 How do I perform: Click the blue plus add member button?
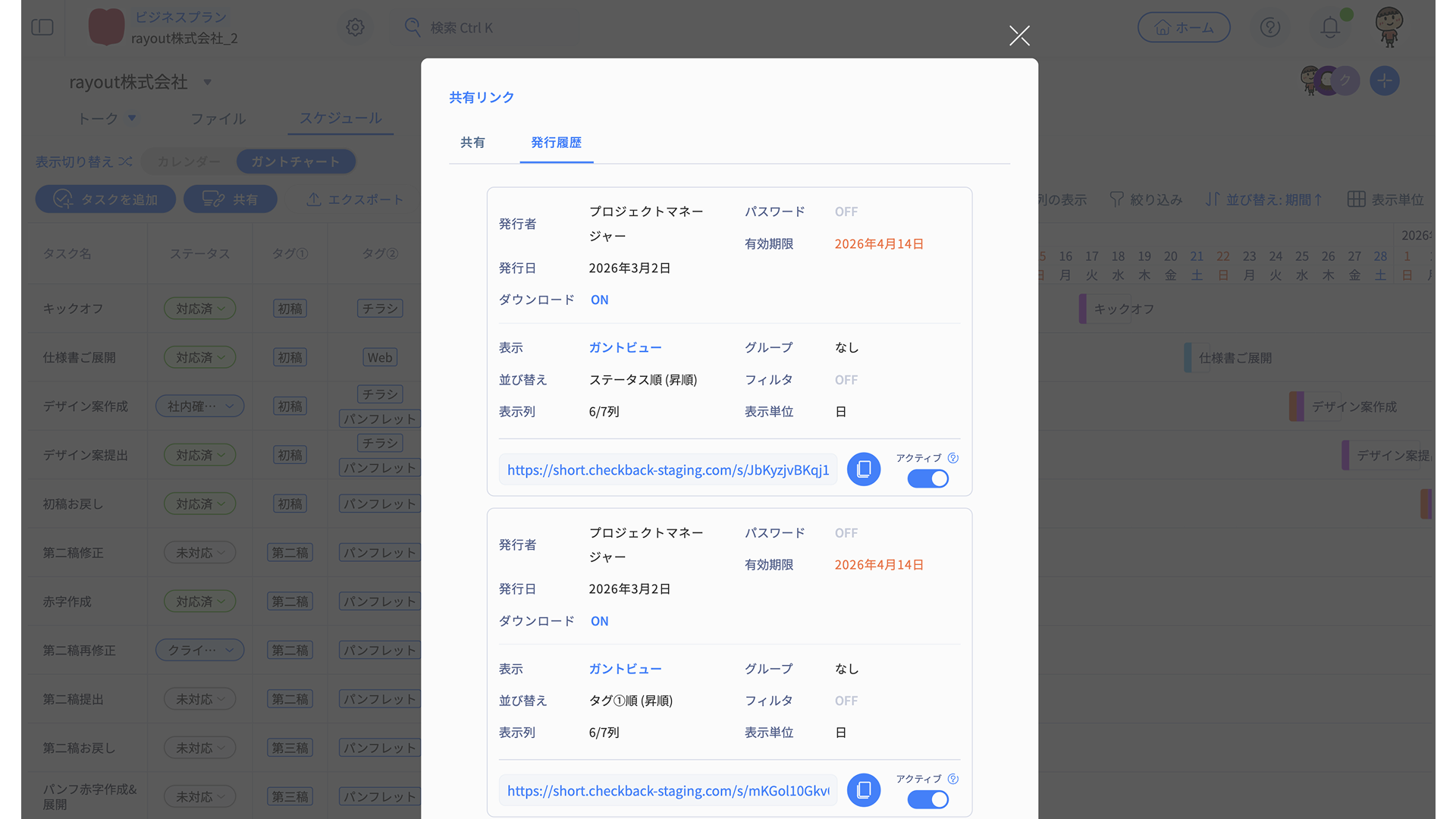(x=1384, y=80)
